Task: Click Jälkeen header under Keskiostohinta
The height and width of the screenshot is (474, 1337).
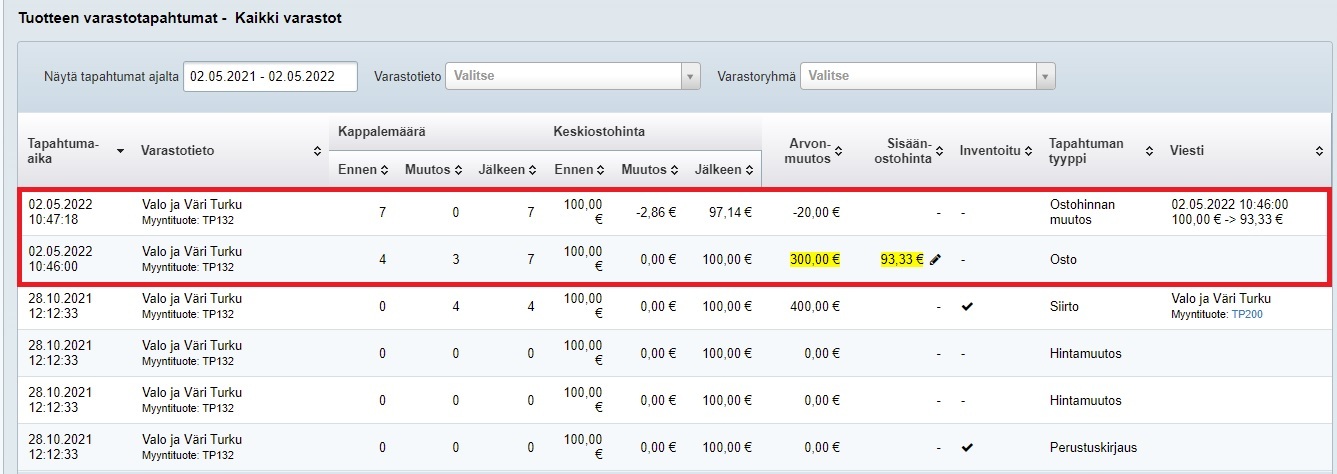Action: coord(723,170)
